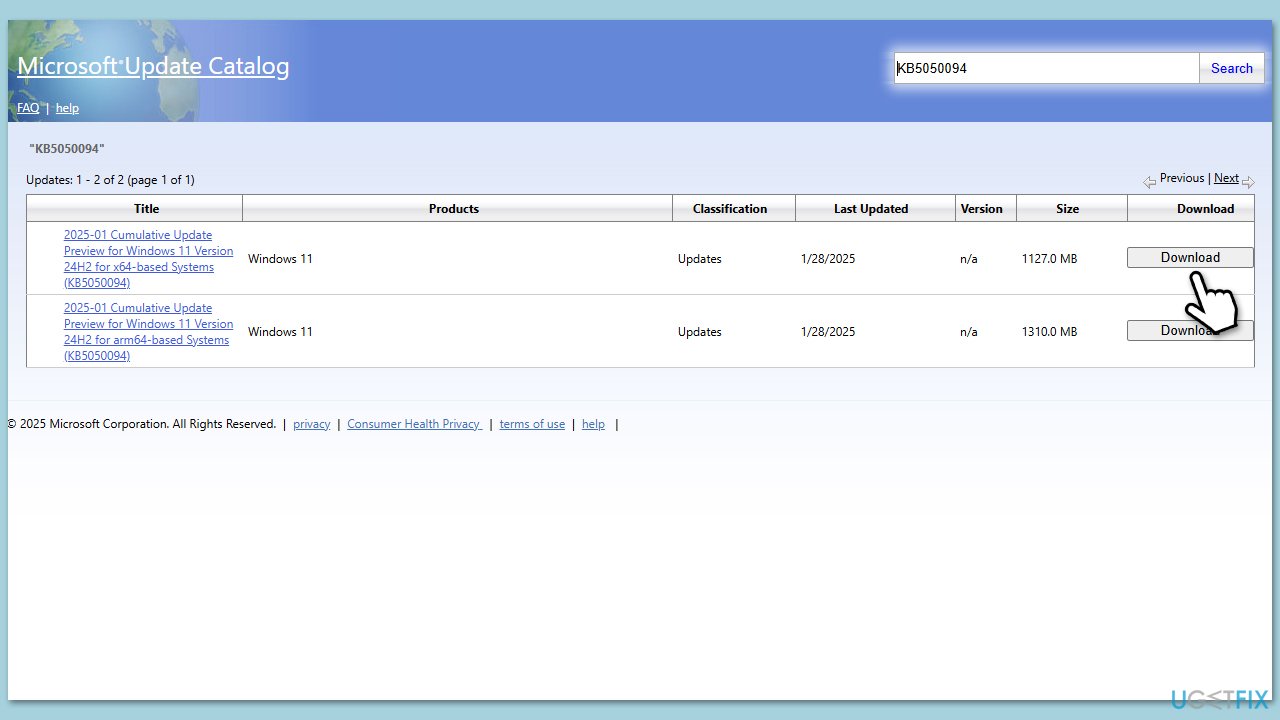Open the privacy footer link
This screenshot has height=720, width=1280.
pos(311,424)
